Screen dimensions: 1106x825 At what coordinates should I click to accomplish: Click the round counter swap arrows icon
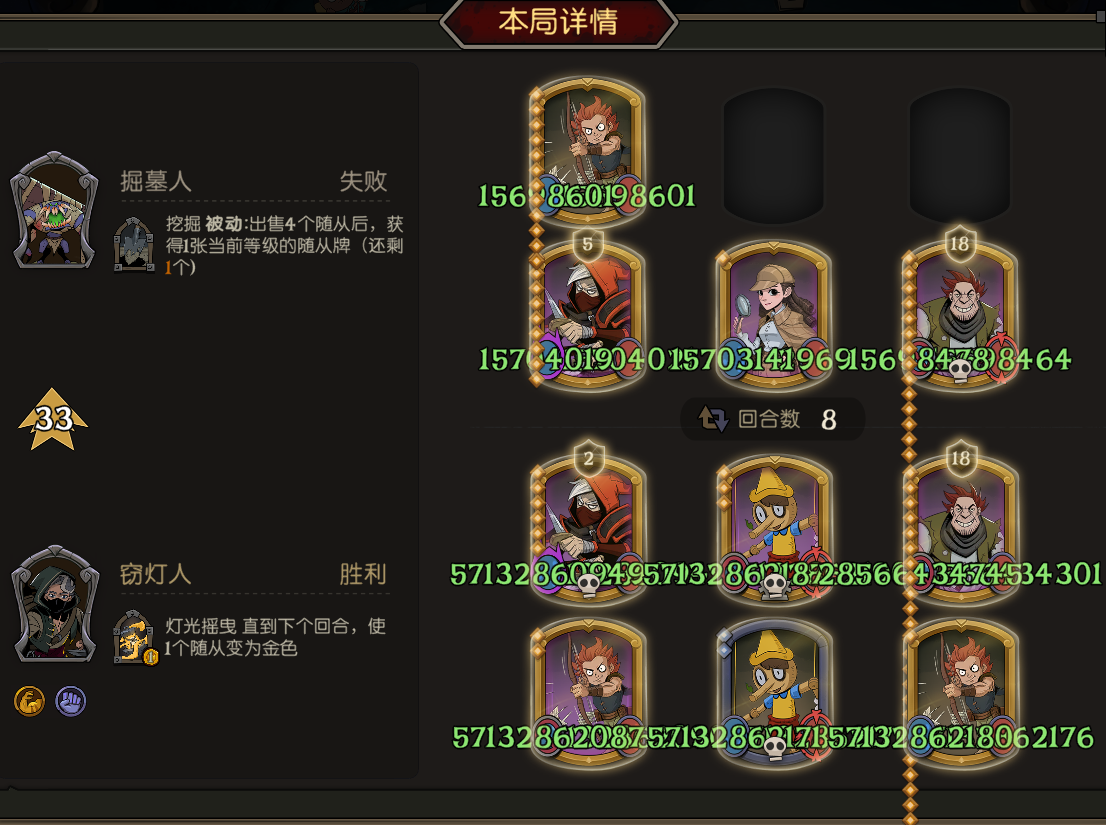[713, 419]
